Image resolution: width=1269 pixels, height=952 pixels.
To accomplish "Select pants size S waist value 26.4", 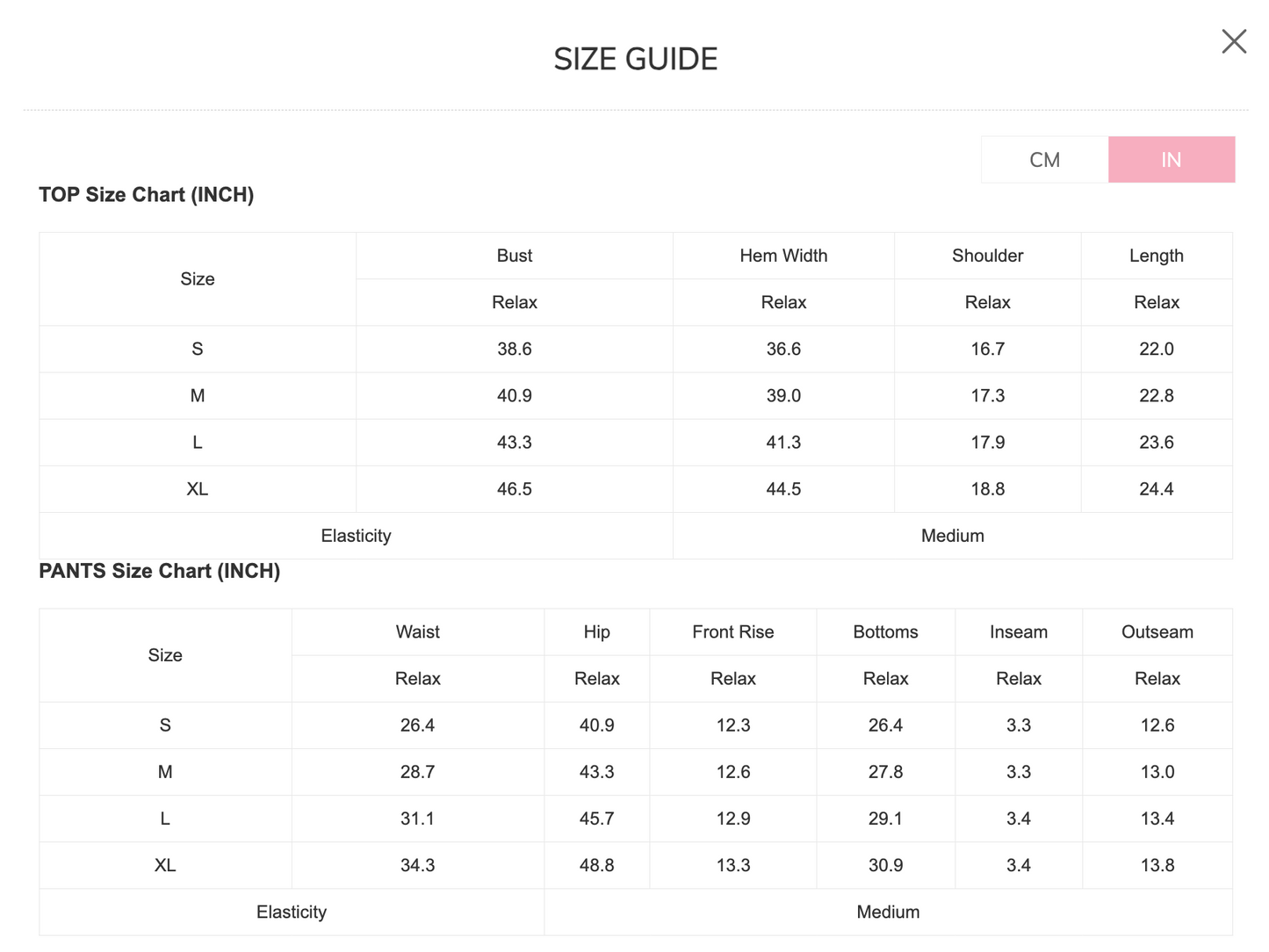I will pos(418,725).
